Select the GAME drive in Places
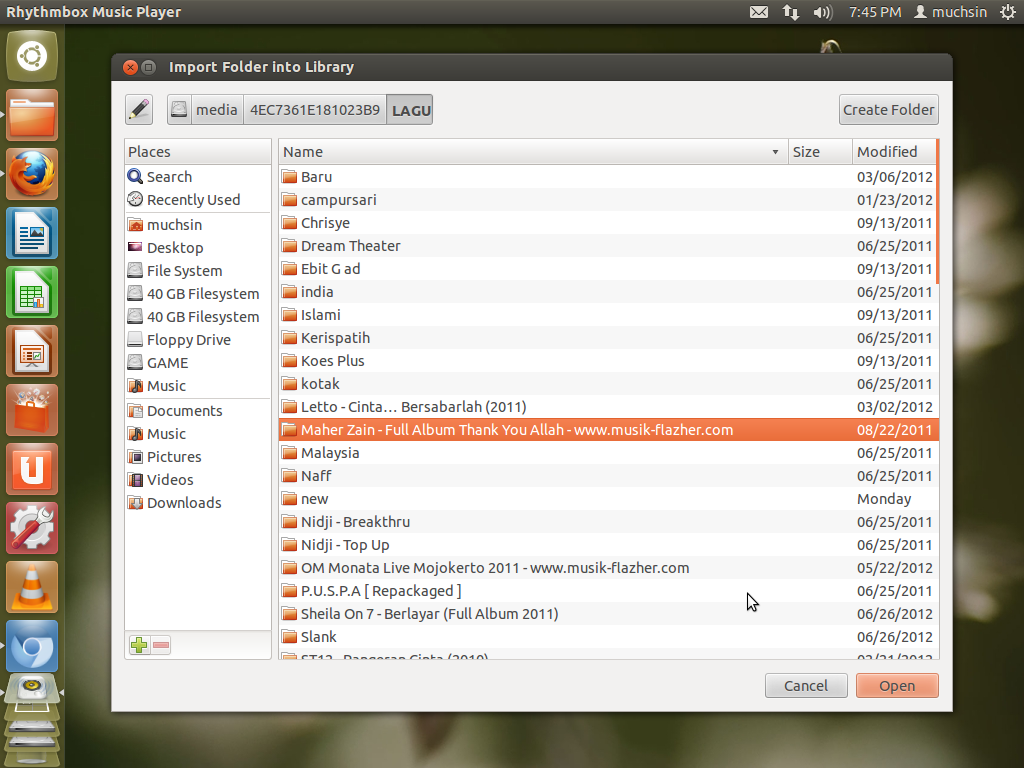Screen dimensions: 1024x768 (x=197, y=362)
